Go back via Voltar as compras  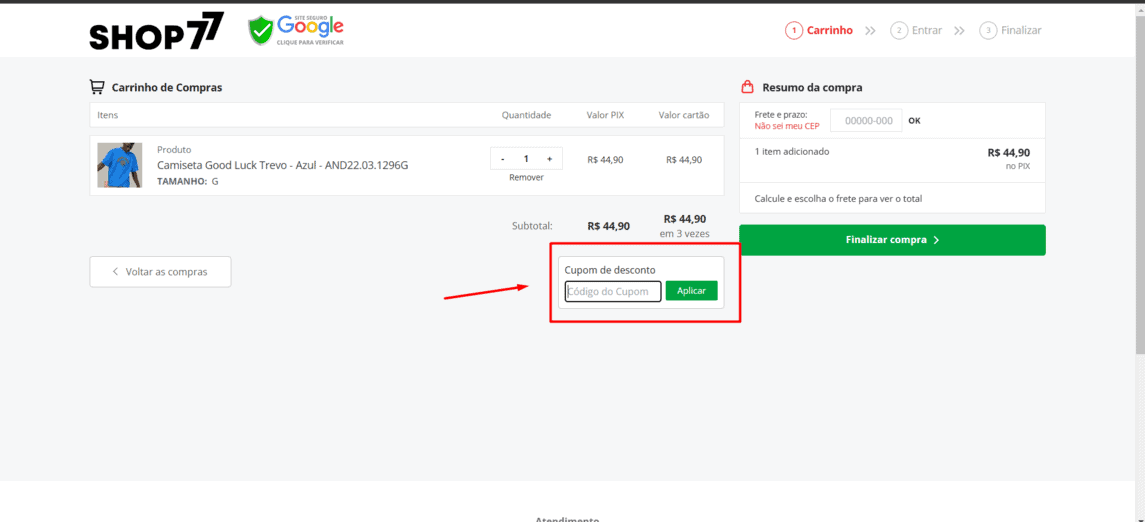point(160,272)
